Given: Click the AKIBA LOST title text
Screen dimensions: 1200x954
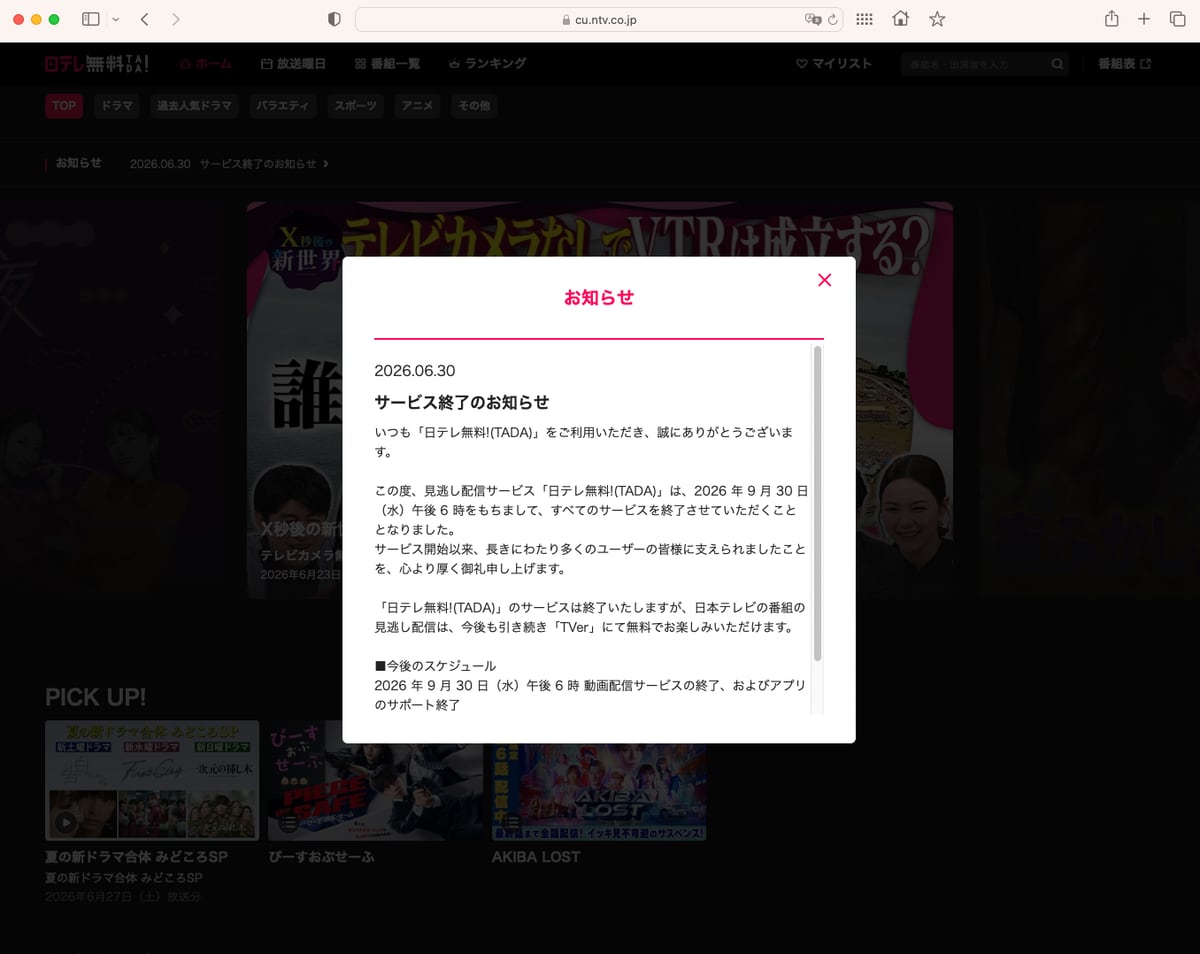Looking at the screenshot, I should pos(535,857).
